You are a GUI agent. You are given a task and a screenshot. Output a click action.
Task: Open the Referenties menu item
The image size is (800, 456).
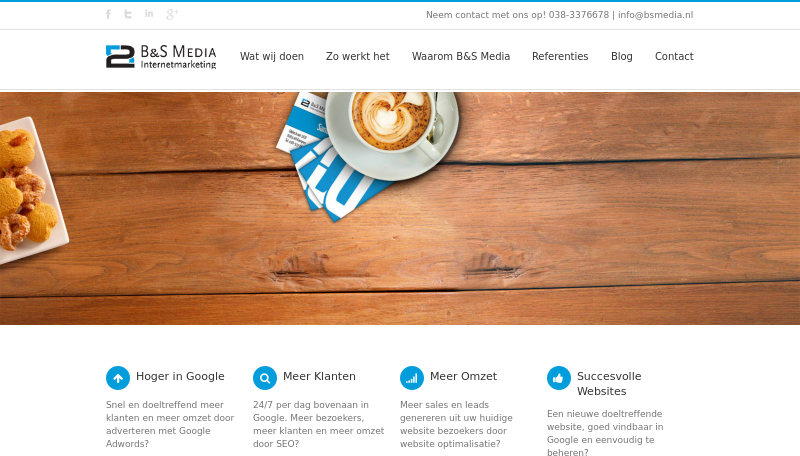pyautogui.click(x=560, y=56)
